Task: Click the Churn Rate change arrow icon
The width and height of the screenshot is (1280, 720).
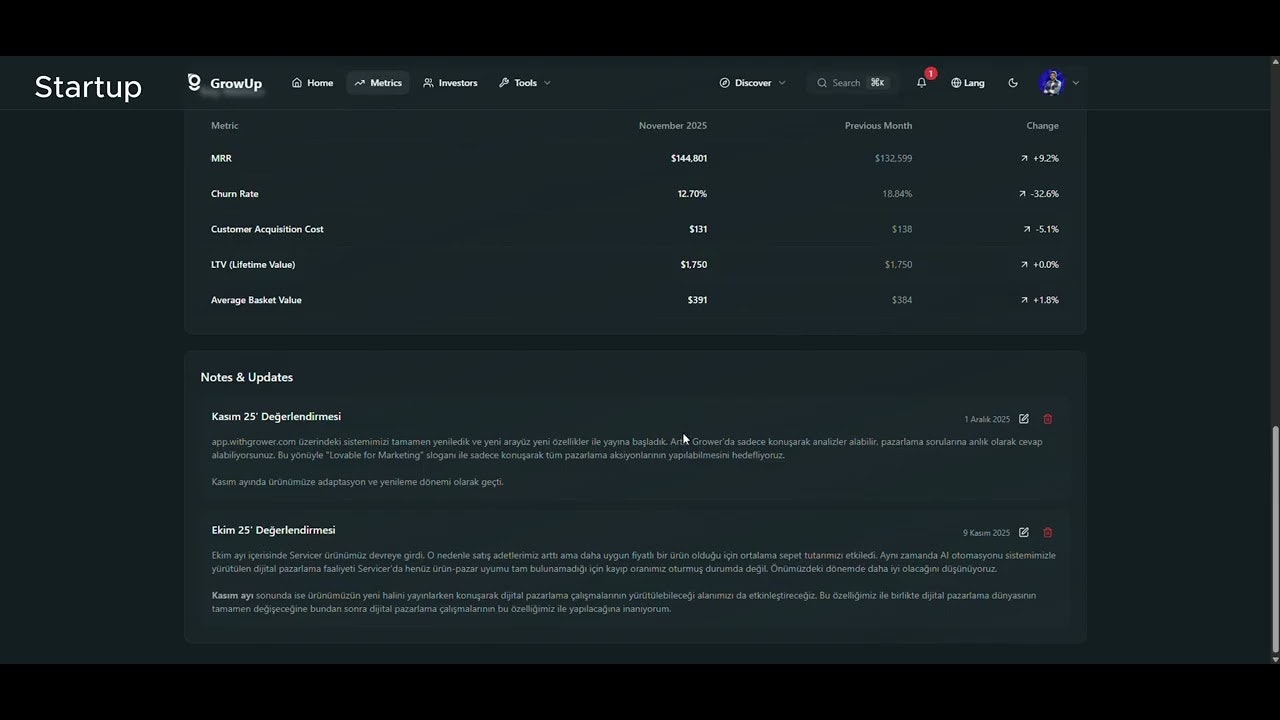Action: (x=1022, y=194)
